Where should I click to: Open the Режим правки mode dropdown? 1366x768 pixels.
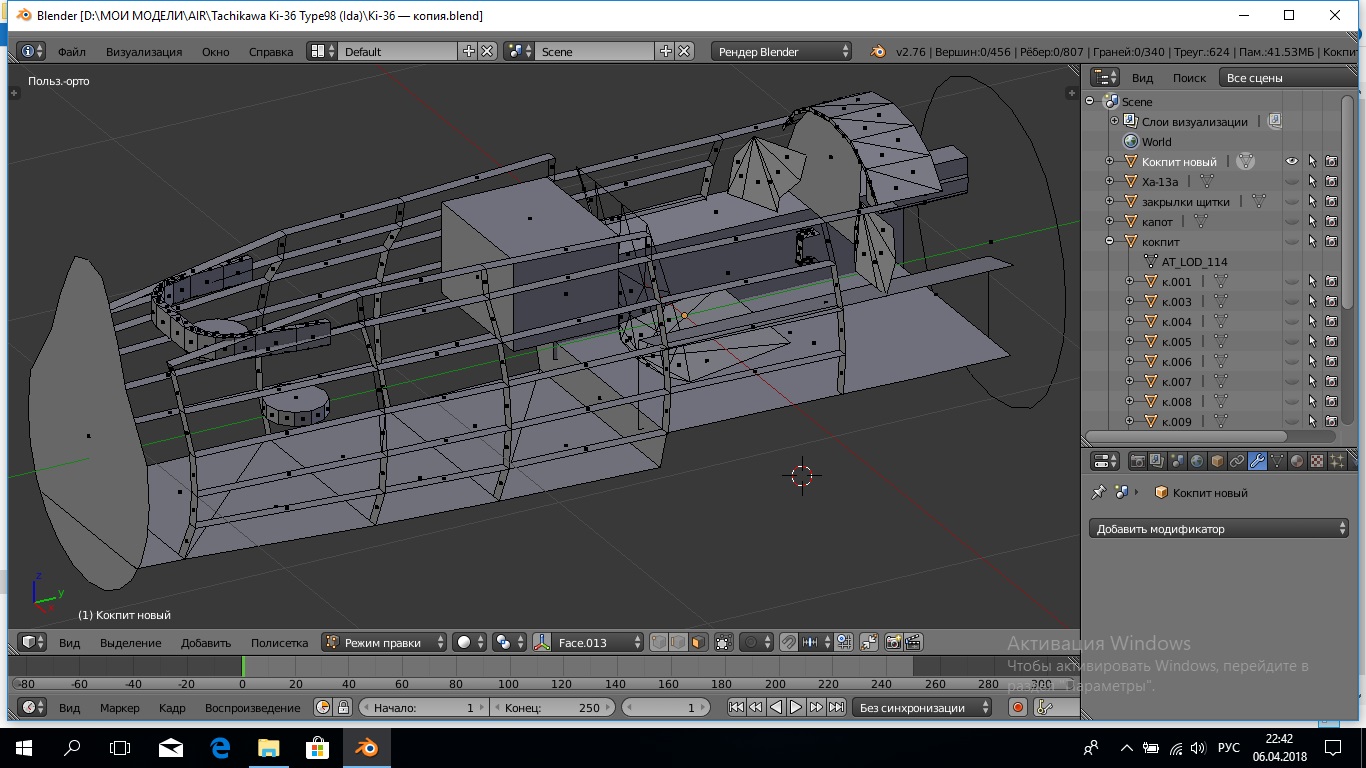click(384, 642)
